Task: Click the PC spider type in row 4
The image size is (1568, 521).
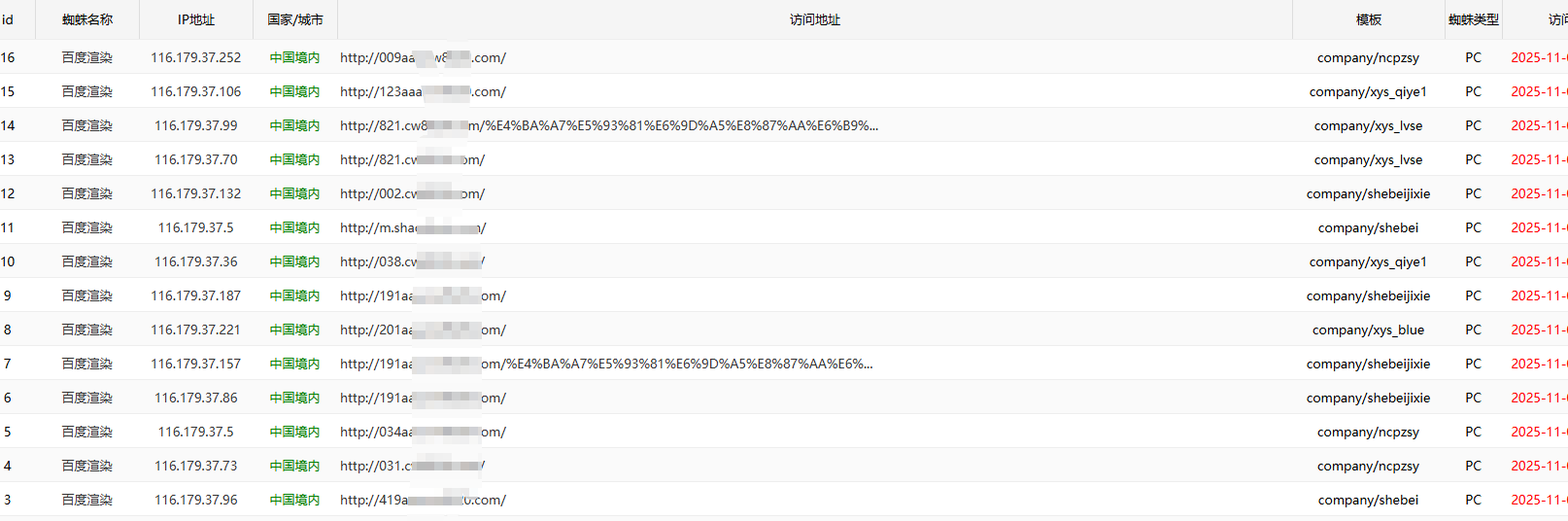Action: [x=1473, y=466]
